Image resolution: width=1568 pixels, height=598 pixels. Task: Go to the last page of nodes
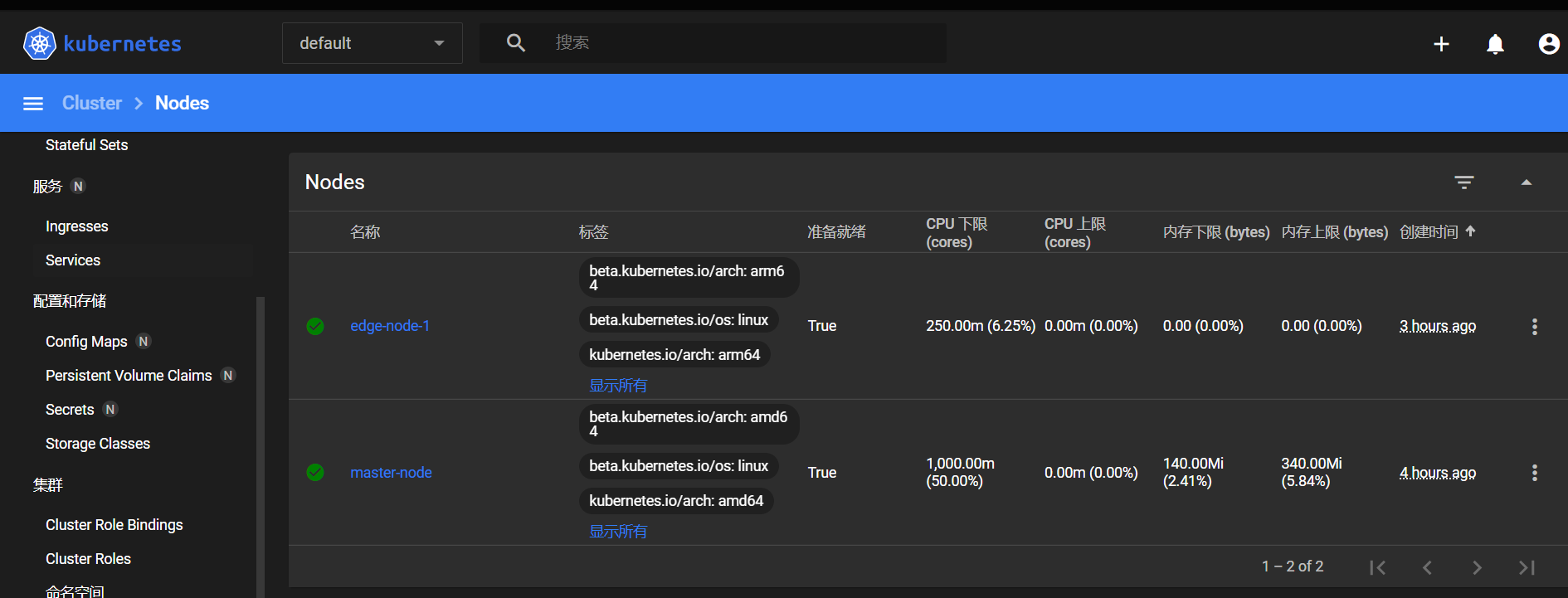coord(1527,567)
